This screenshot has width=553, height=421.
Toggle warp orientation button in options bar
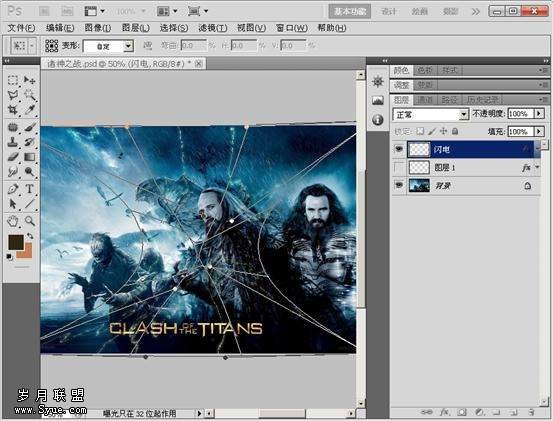click(148, 45)
